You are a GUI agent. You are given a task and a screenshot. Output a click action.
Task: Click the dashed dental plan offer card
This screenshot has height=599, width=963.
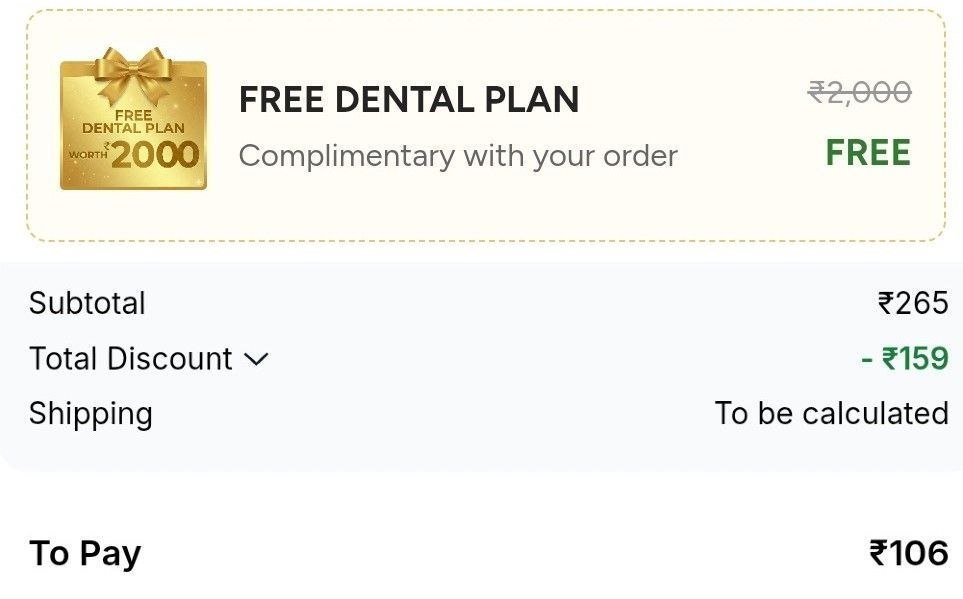[481, 127]
